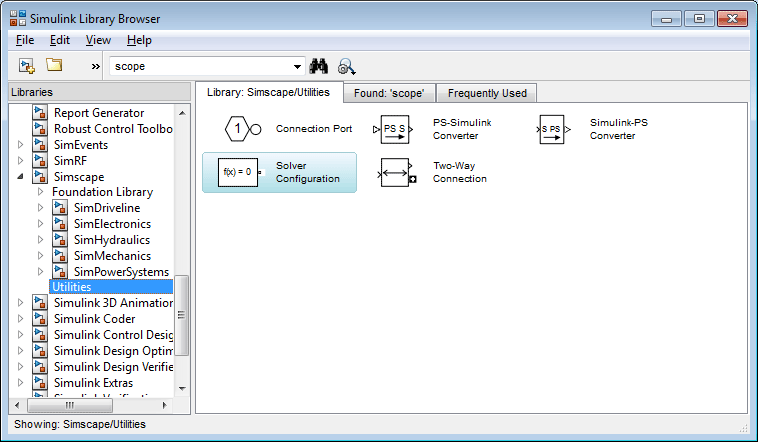Screen dimensions: 758x442
Task: Expand the SimEvents tree node
Action: (20, 145)
